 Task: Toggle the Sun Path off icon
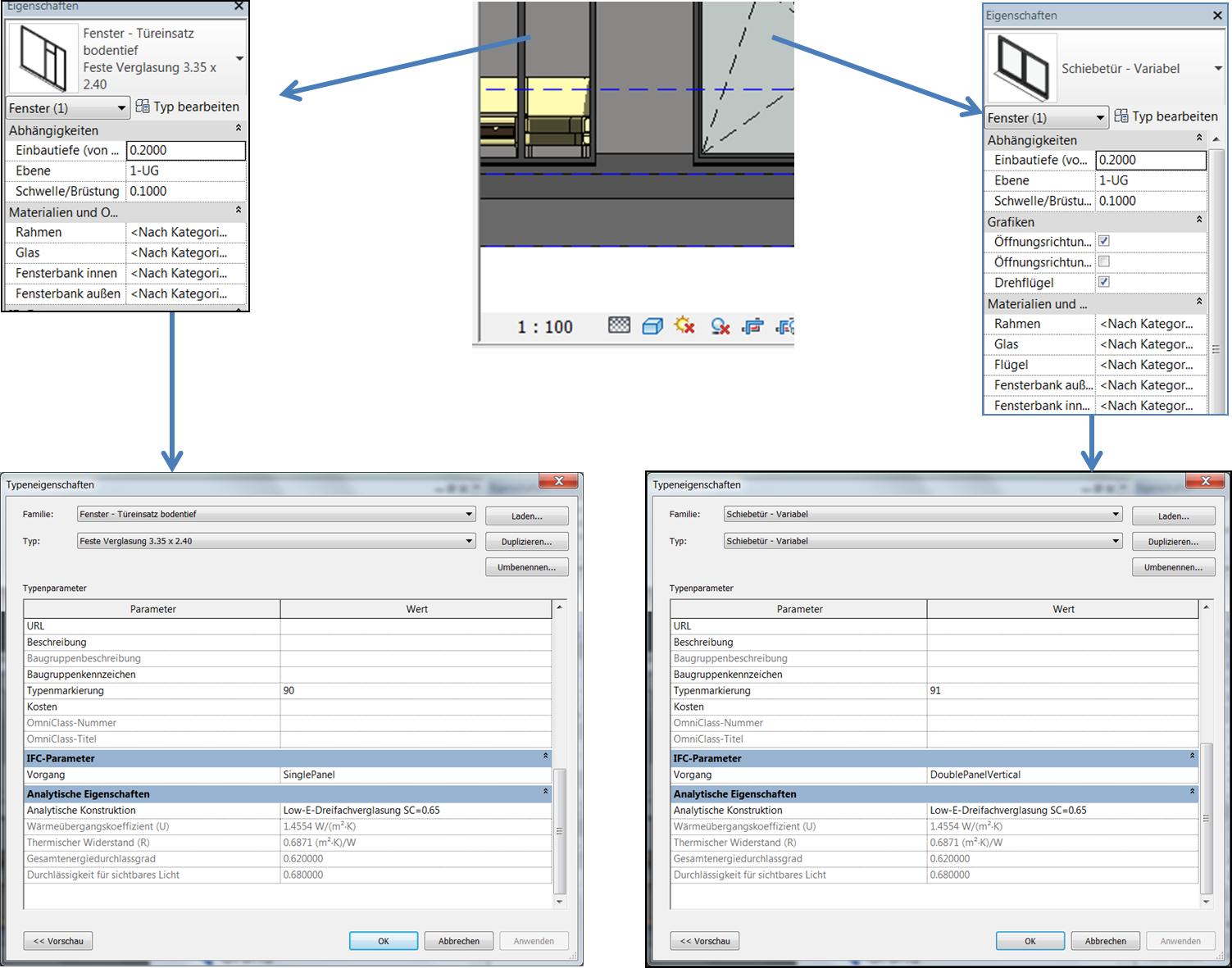[684, 325]
